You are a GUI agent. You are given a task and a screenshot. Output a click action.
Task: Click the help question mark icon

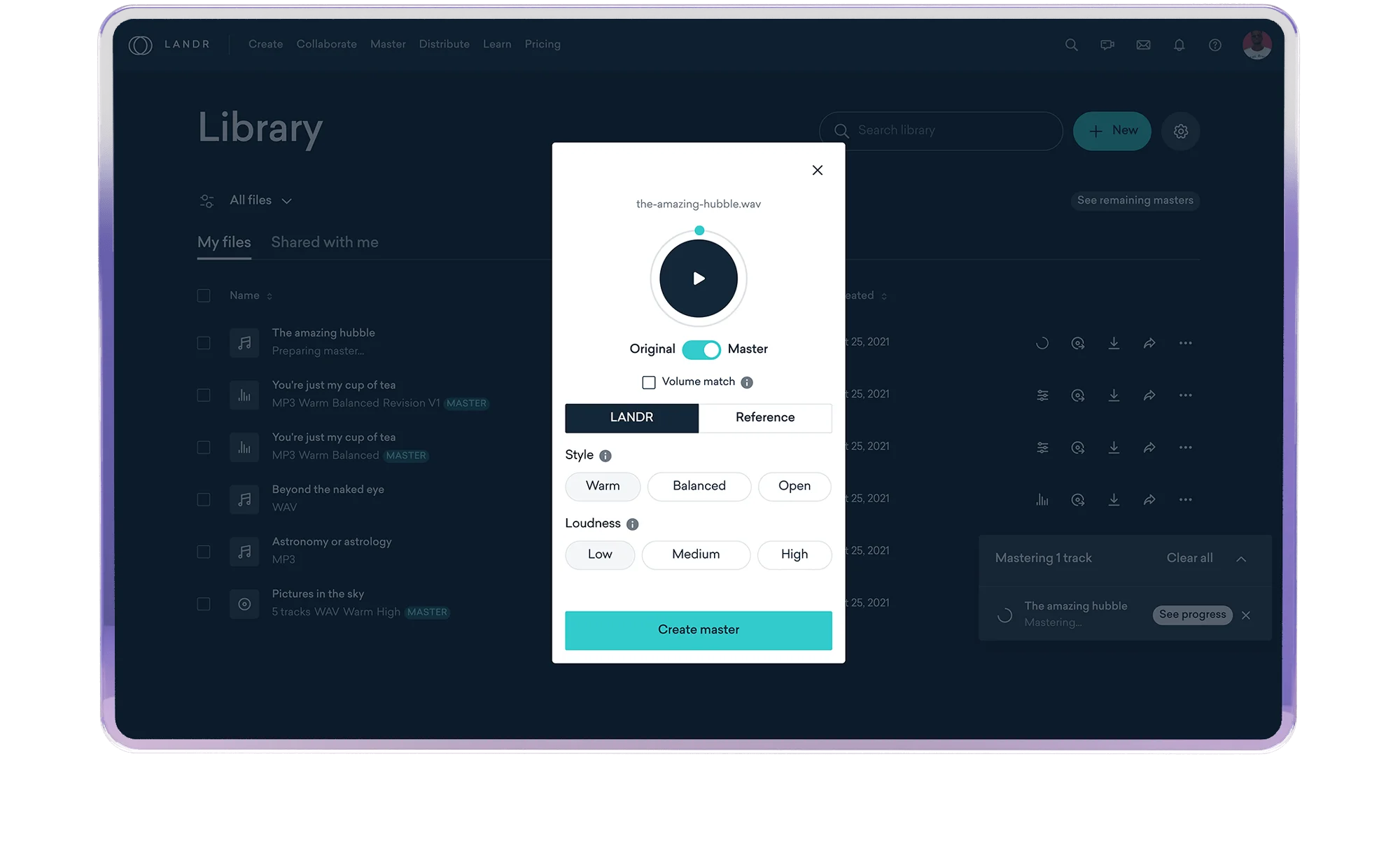(x=1215, y=45)
